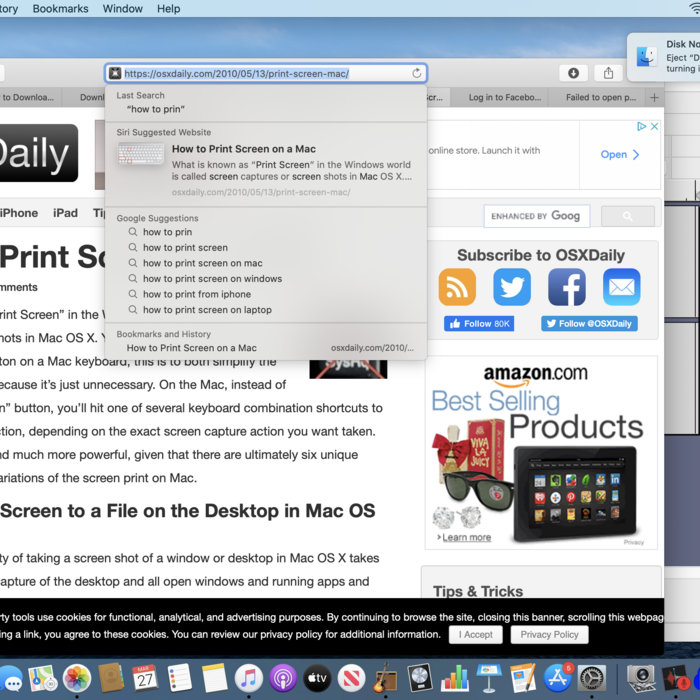Click the 'Follow @OSXDaily' Twitter button
The width and height of the screenshot is (700, 700).
point(589,324)
